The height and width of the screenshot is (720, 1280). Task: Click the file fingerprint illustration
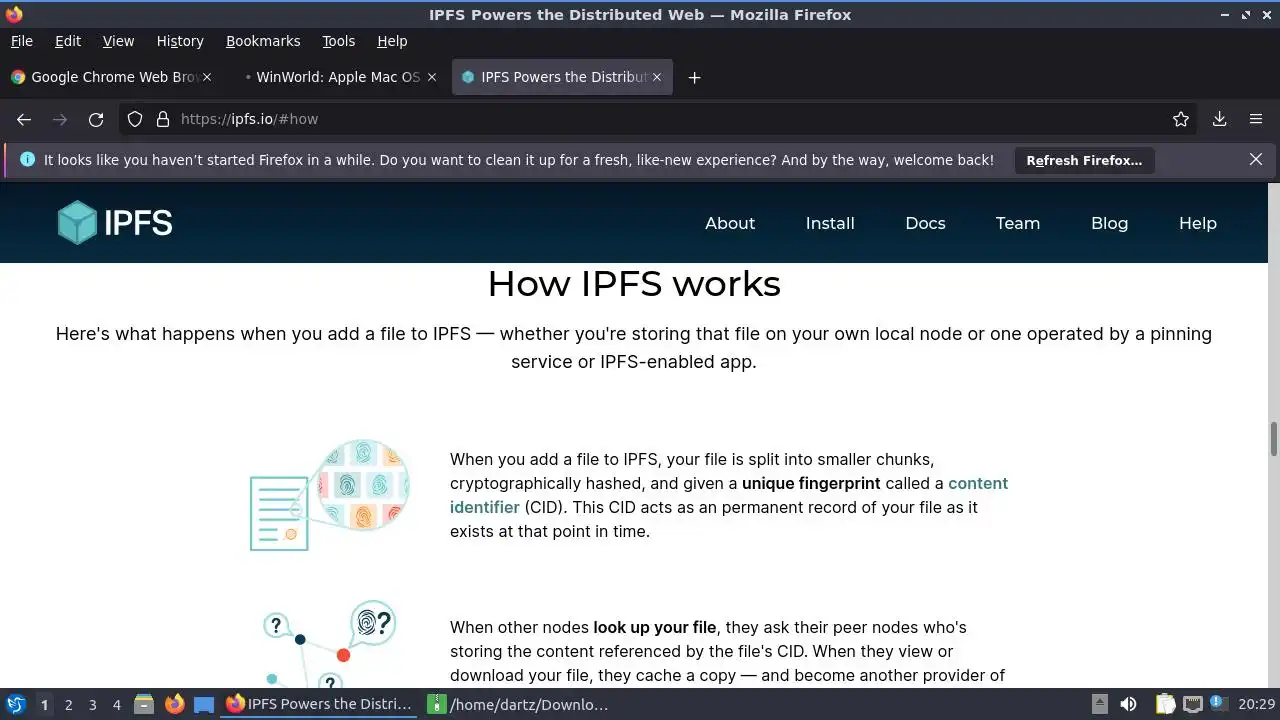point(330,494)
